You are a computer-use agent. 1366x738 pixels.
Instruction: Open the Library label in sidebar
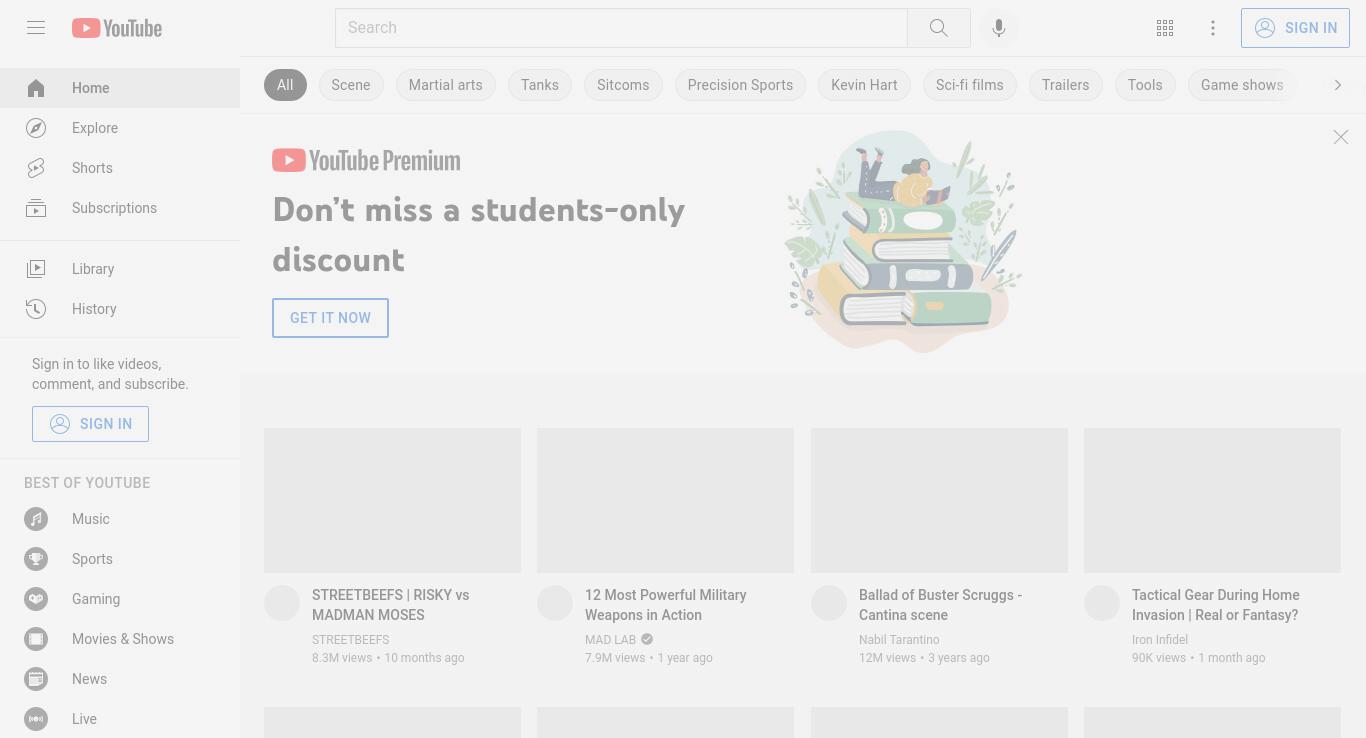coord(93,269)
